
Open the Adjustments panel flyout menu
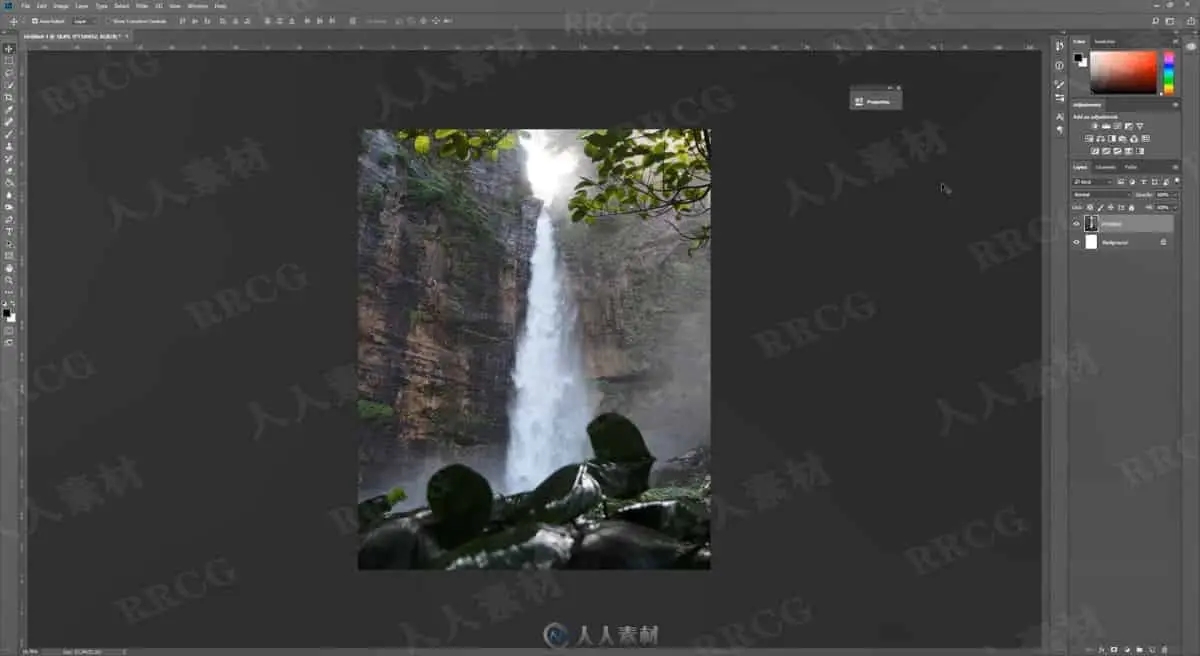tap(1175, 105)
